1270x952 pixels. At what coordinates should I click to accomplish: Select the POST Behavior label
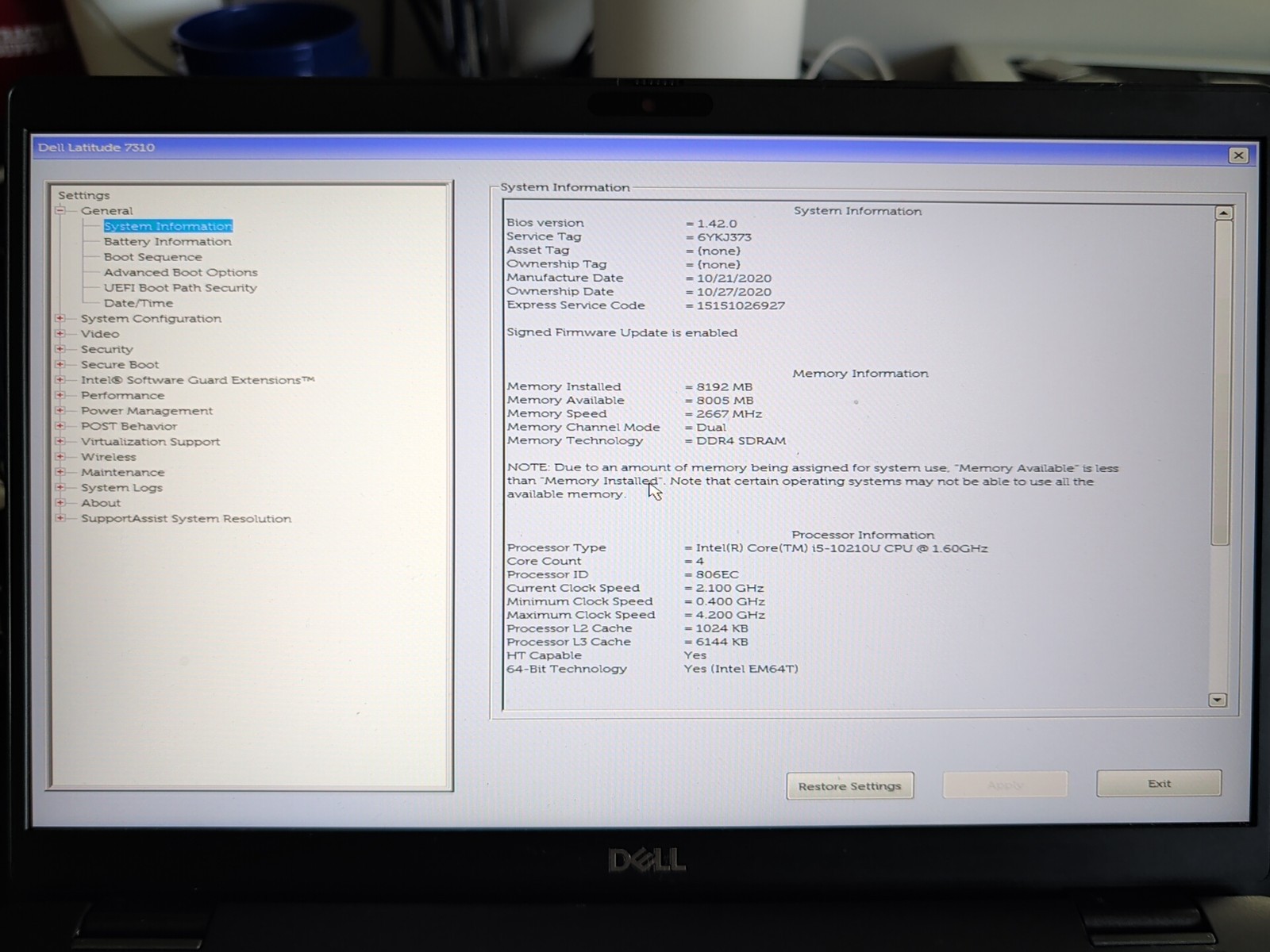(129, 426)
